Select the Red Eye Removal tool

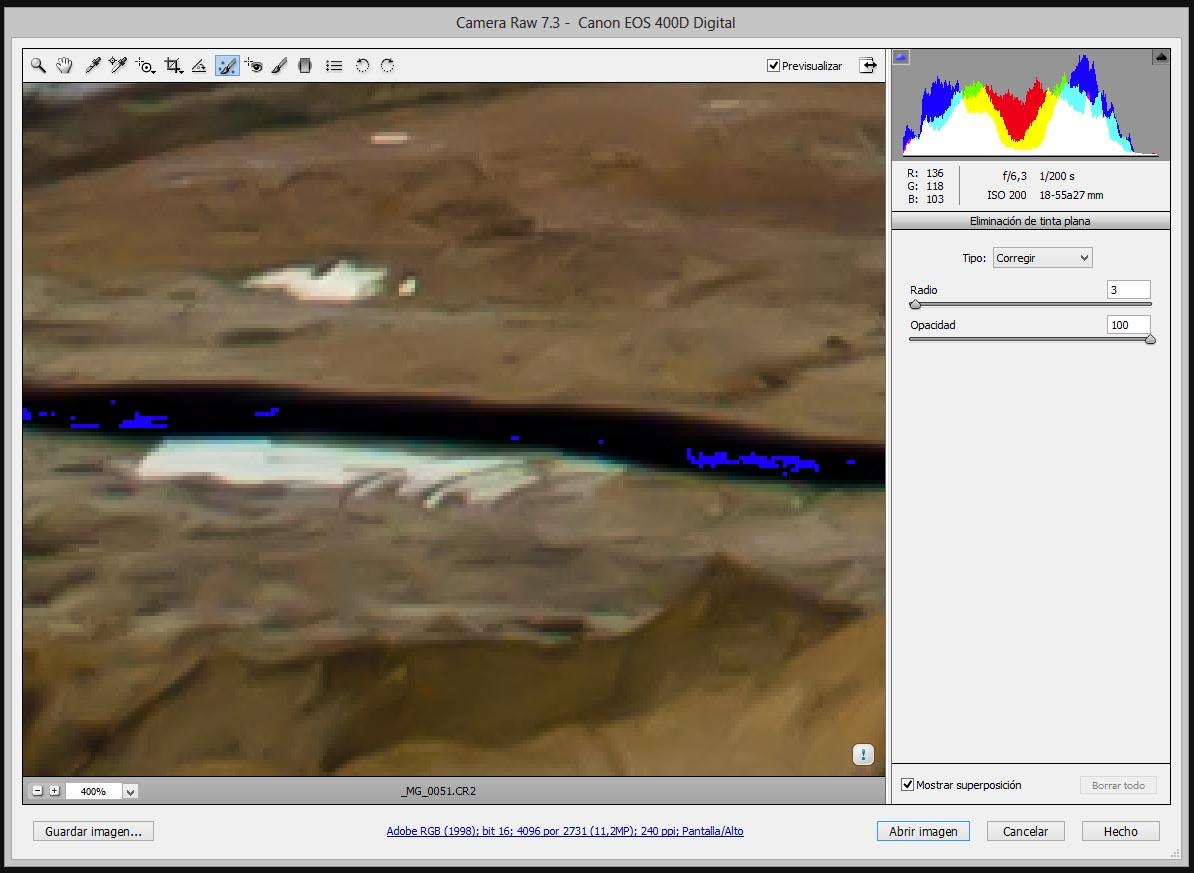(x=254, y=66)
